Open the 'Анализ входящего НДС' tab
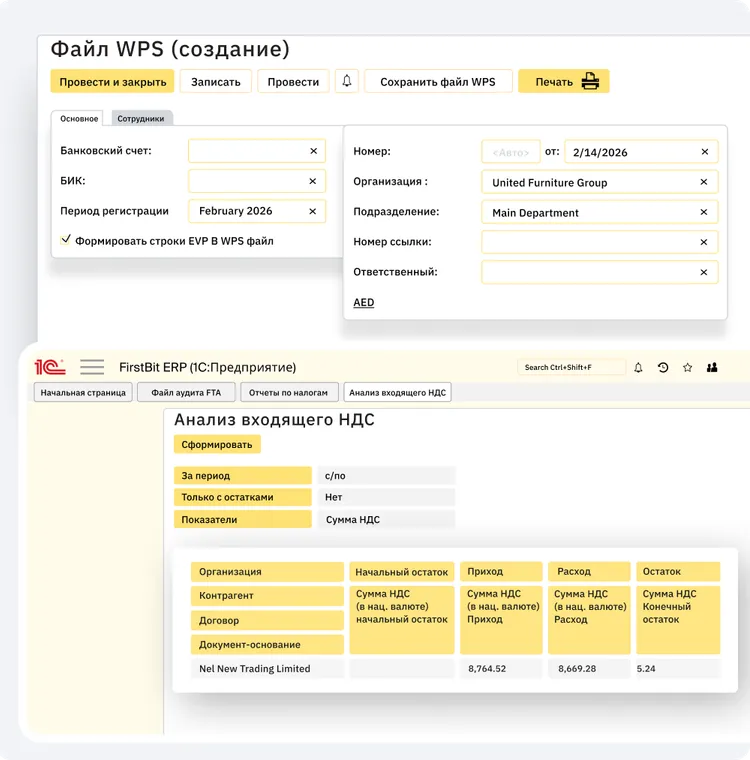This screenshot has height=760, width=750. [x=398, y=393]
